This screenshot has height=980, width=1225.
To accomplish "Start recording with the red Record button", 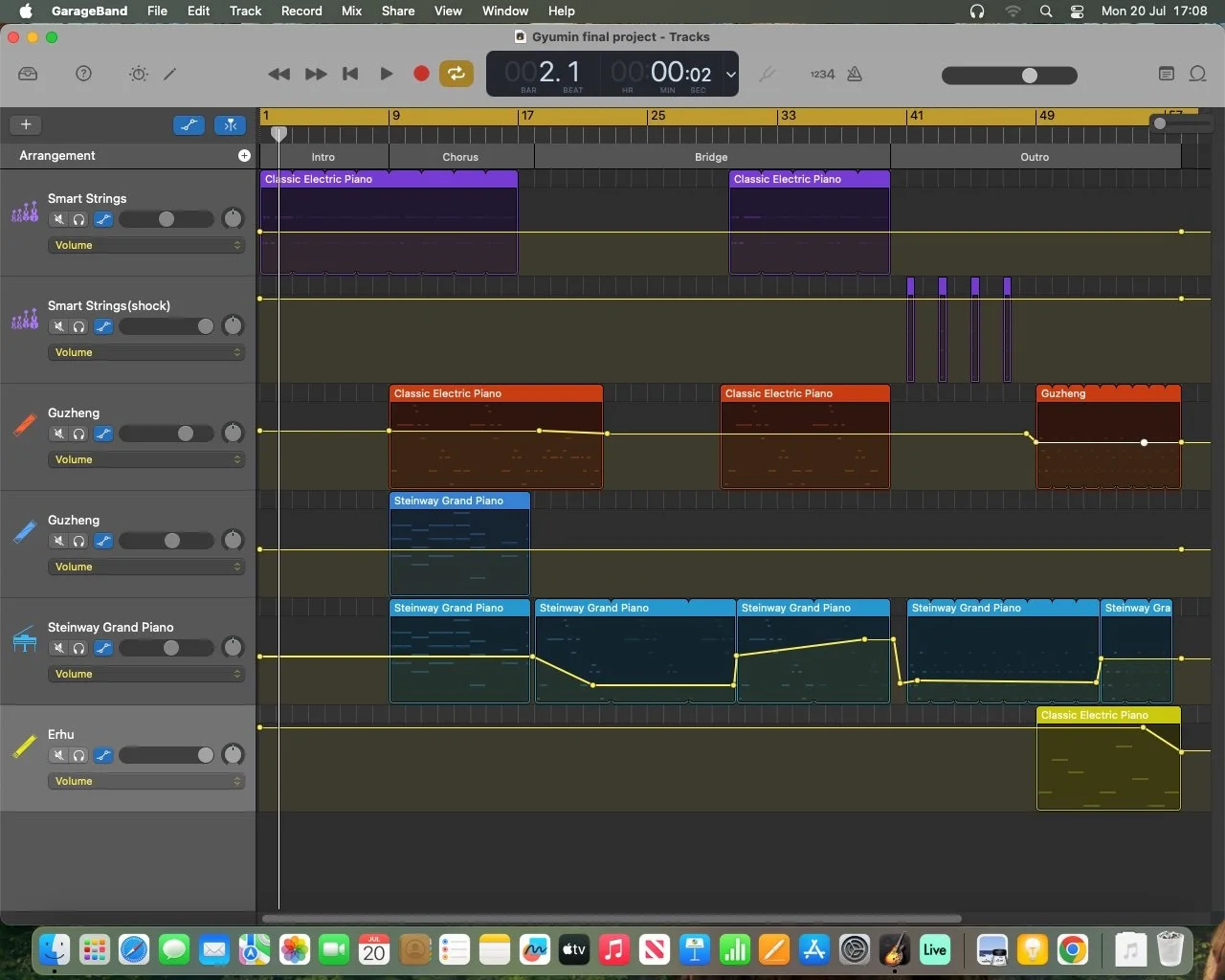I will (420, 74).
